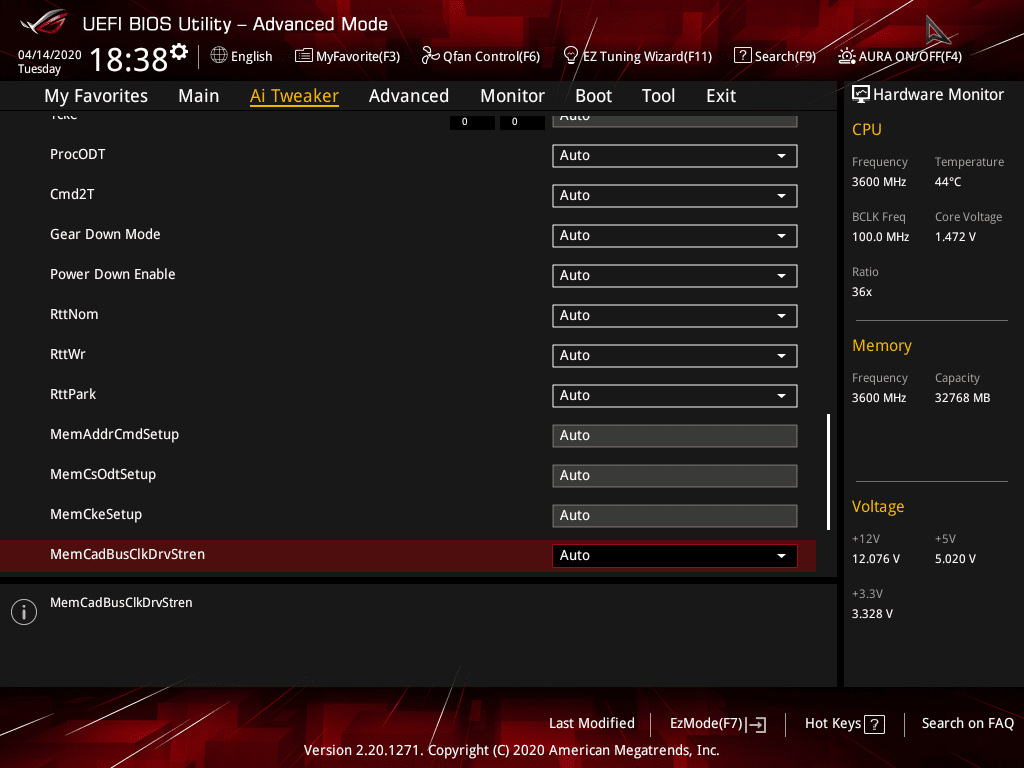Select MemAddrCmdSetup label

(x=114, y=434)
